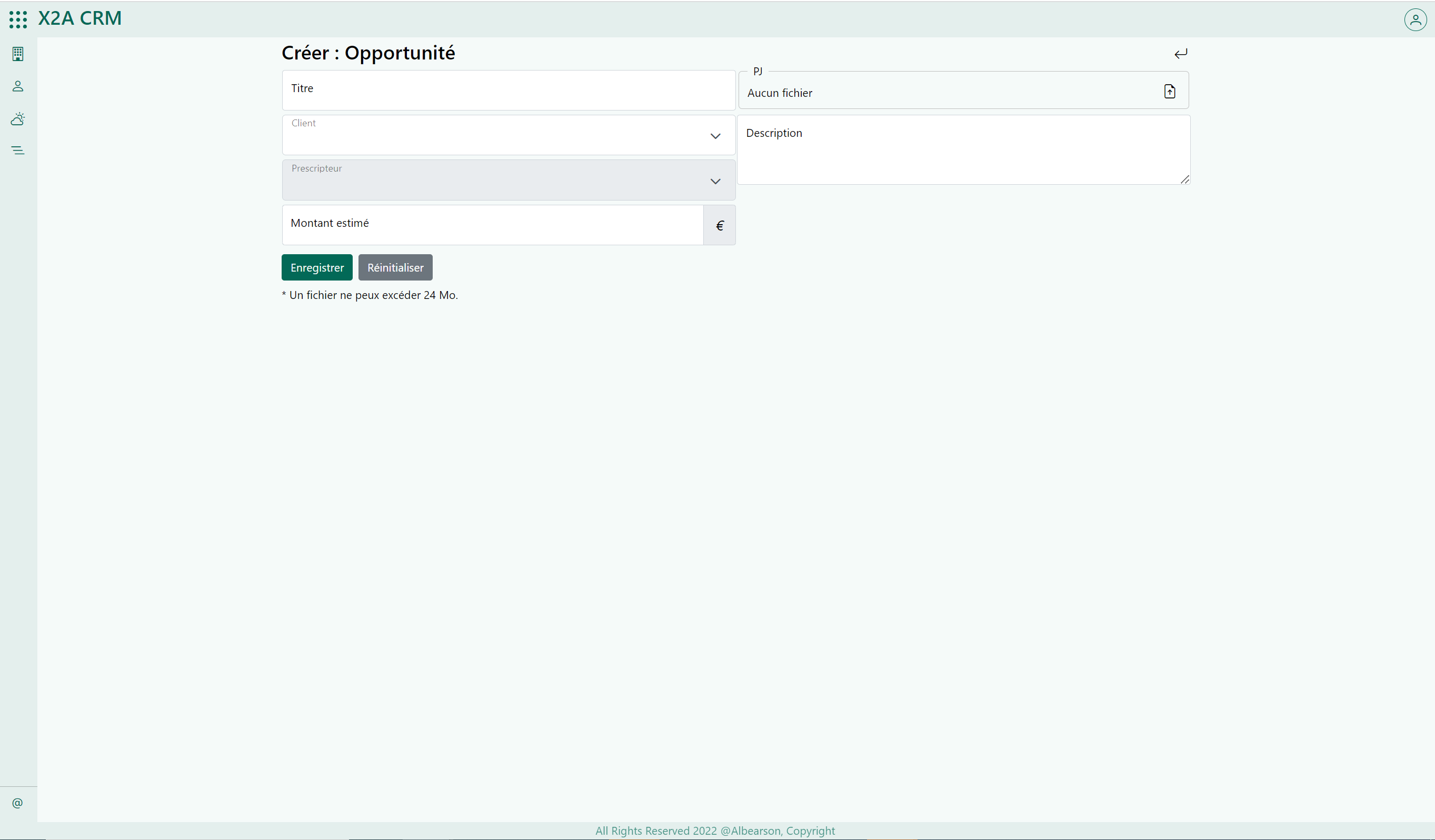Open the cloud-sun opportunities sidebar icon

(x=18, y=118)
